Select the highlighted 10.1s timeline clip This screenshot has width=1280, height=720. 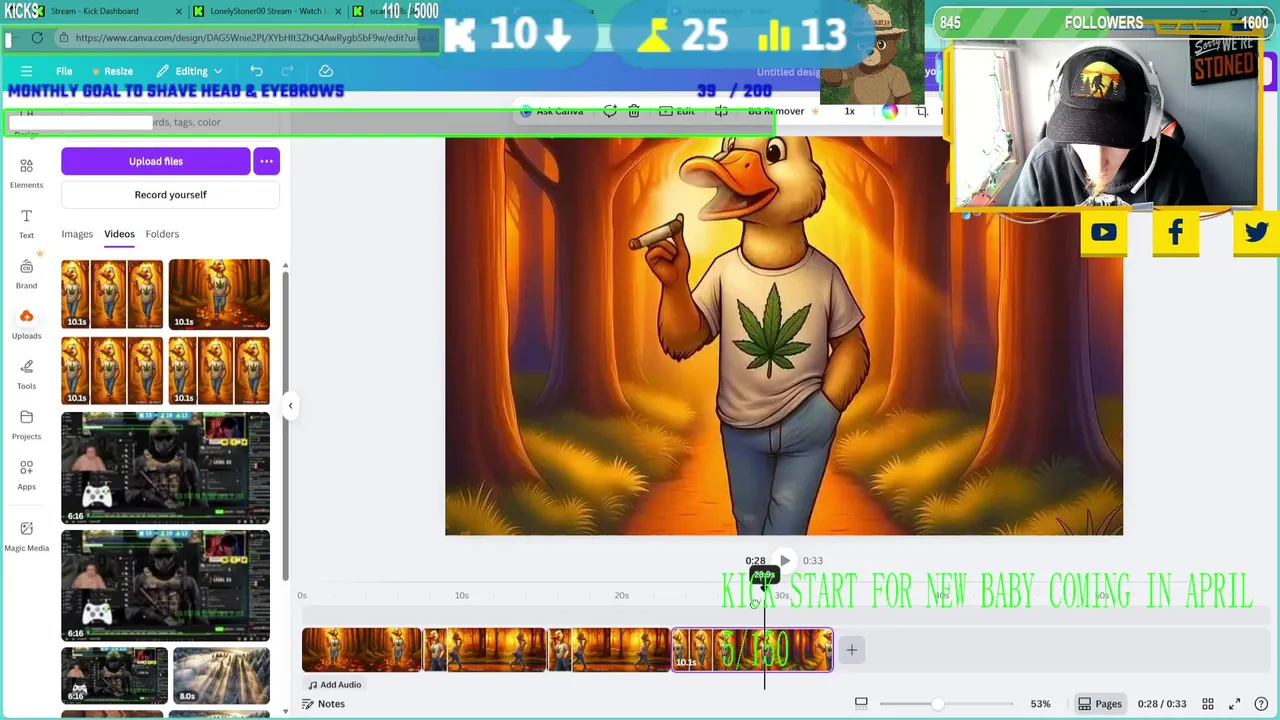click(752, 650)
